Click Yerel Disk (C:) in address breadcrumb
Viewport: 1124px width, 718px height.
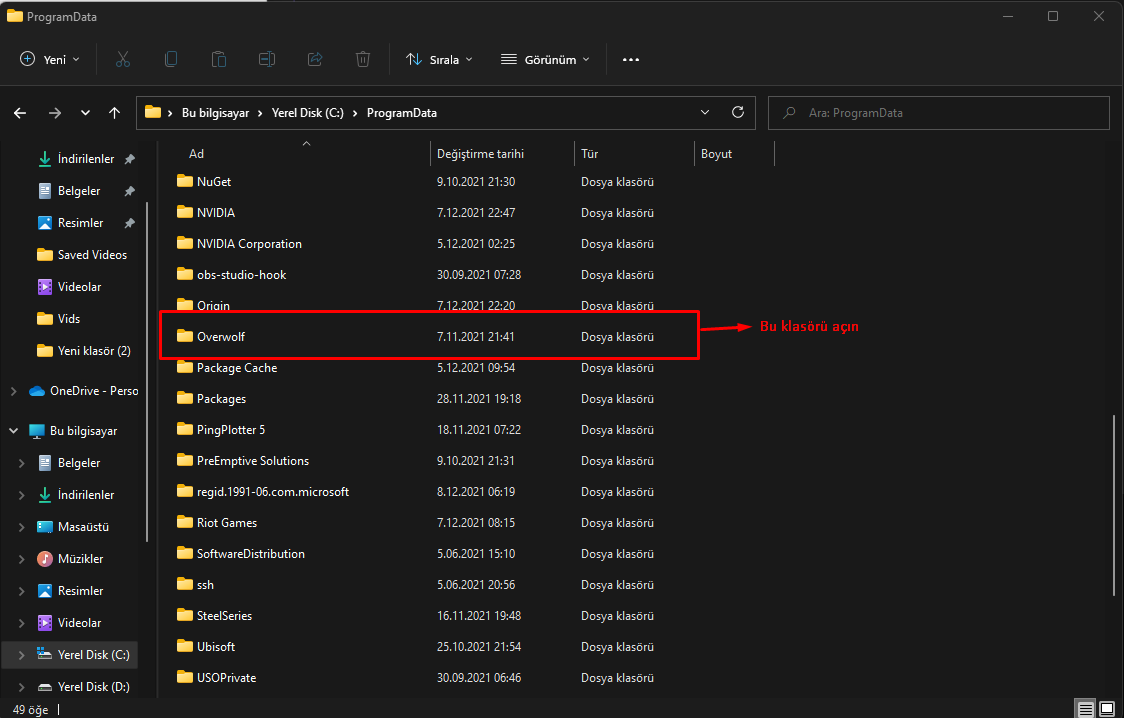308,113
